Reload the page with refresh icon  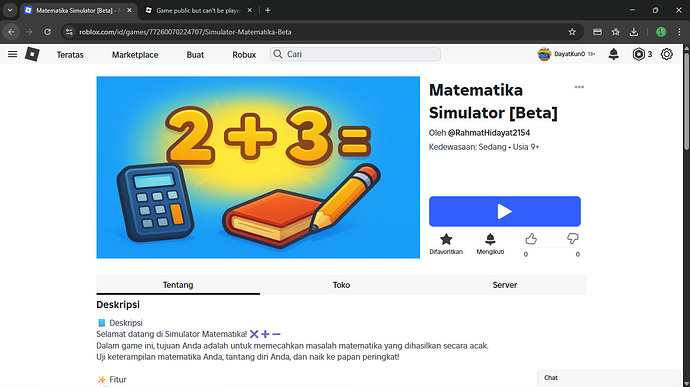tap(48, 32)
